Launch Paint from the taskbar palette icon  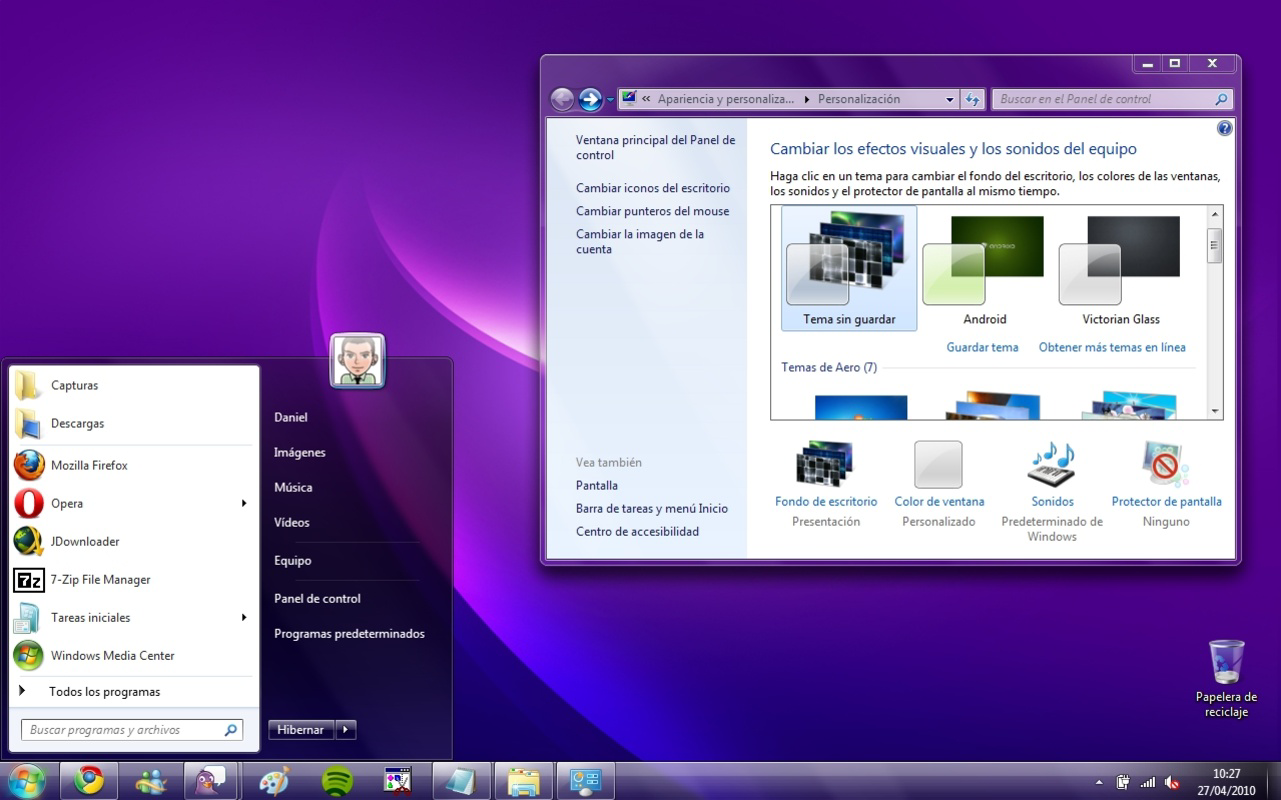point(275,781)
